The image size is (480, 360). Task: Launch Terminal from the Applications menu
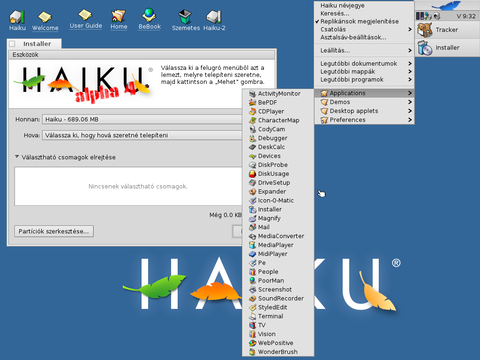pos(278,316)
